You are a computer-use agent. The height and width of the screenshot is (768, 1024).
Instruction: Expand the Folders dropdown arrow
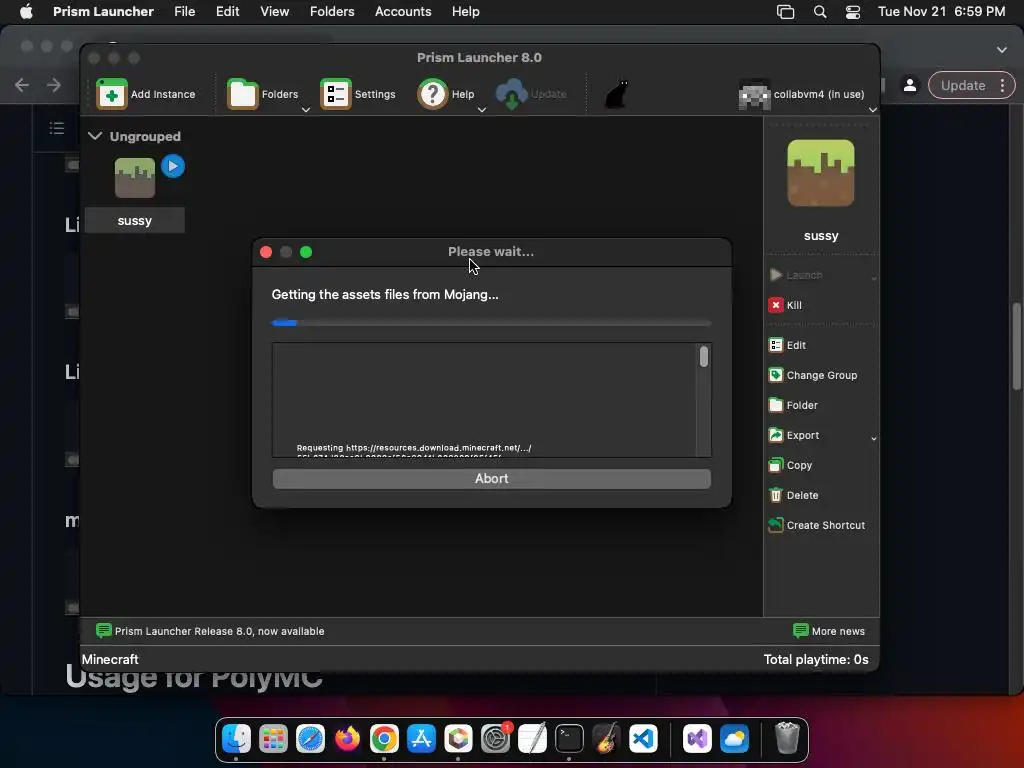click(x=306, y=110)
